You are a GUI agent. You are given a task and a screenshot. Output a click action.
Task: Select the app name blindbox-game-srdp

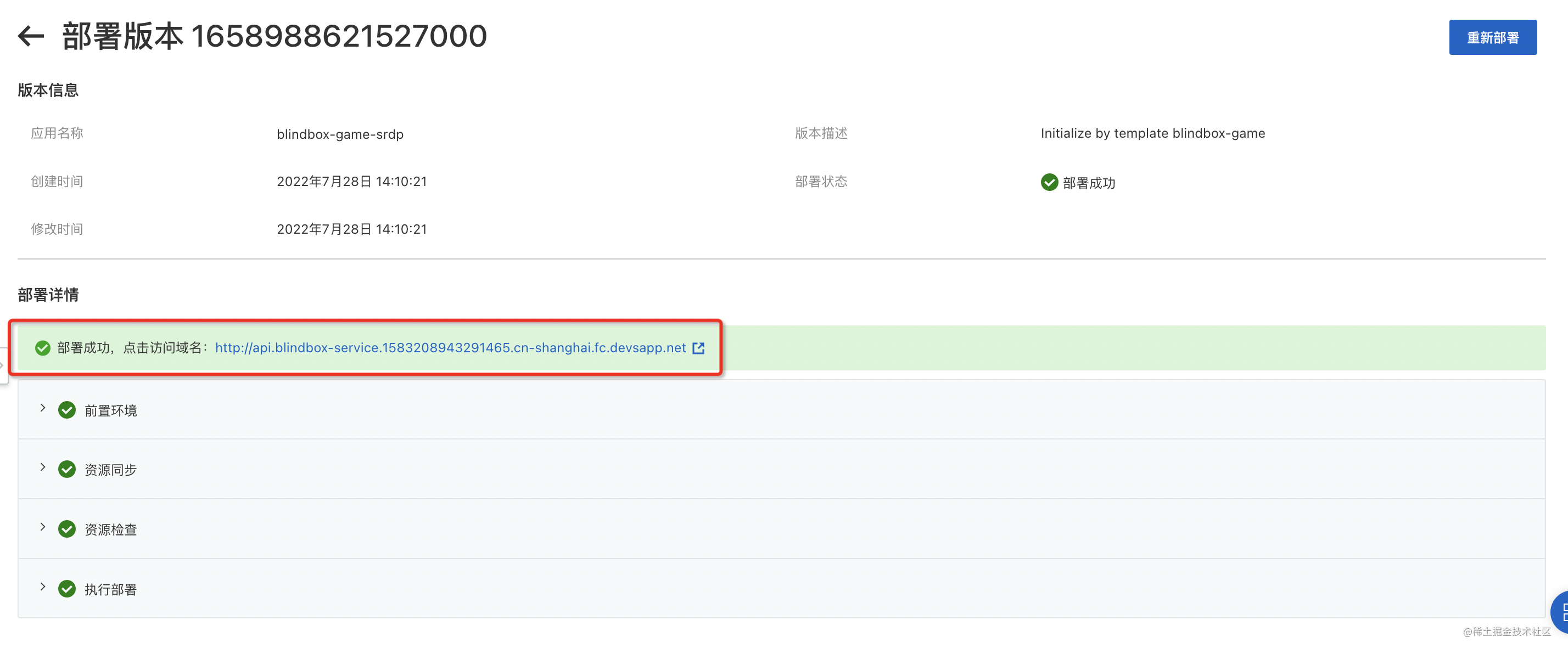coord(340,134)
